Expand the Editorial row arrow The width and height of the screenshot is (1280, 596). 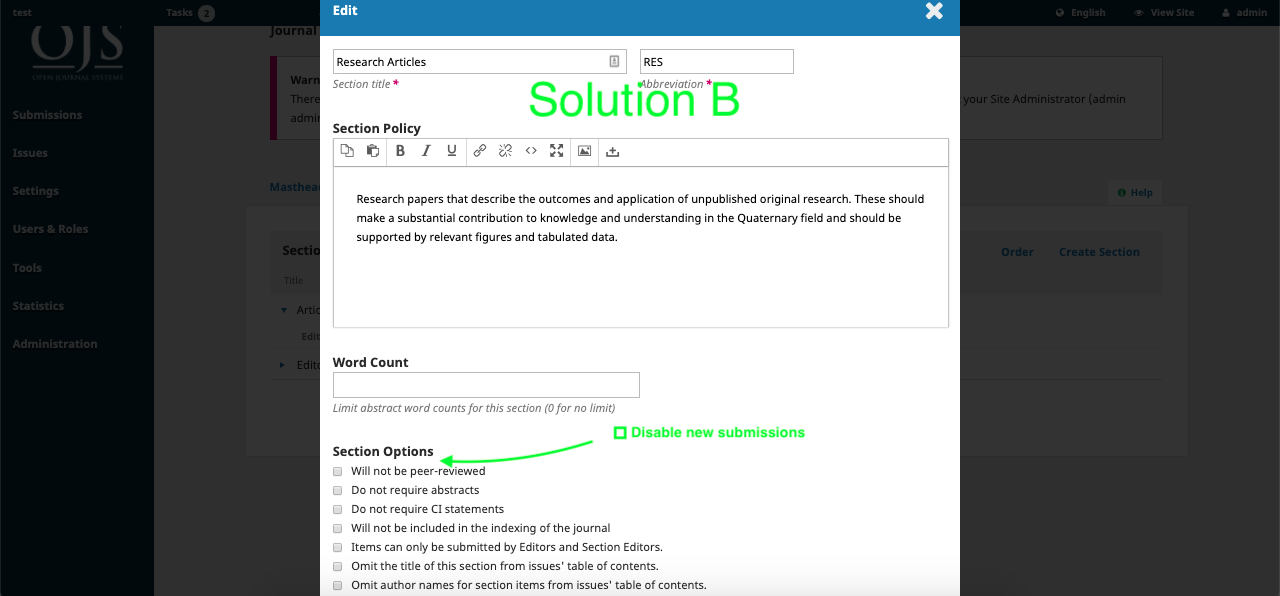283,365
